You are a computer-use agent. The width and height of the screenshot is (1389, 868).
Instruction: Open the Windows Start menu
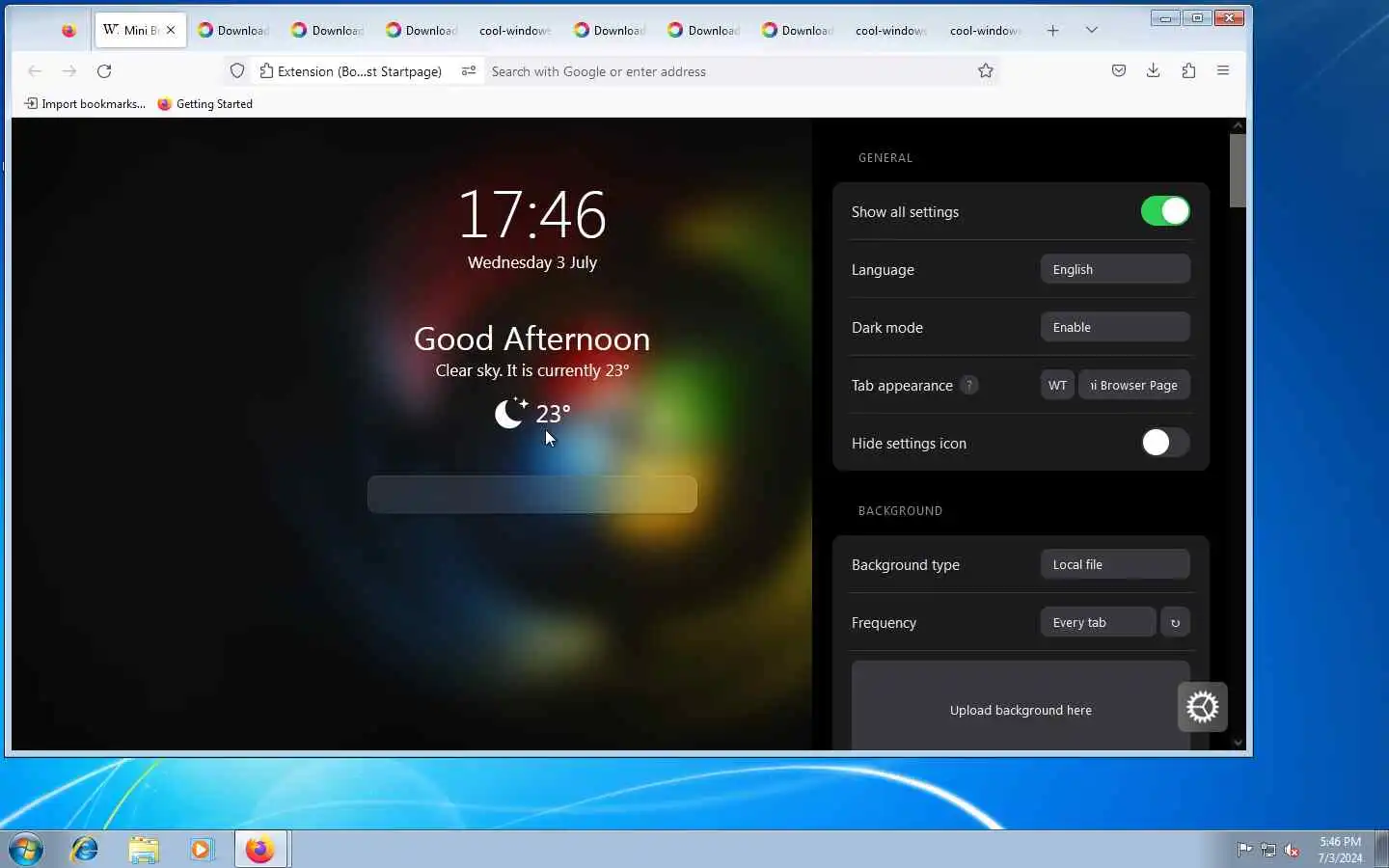[x=26, y=850]
